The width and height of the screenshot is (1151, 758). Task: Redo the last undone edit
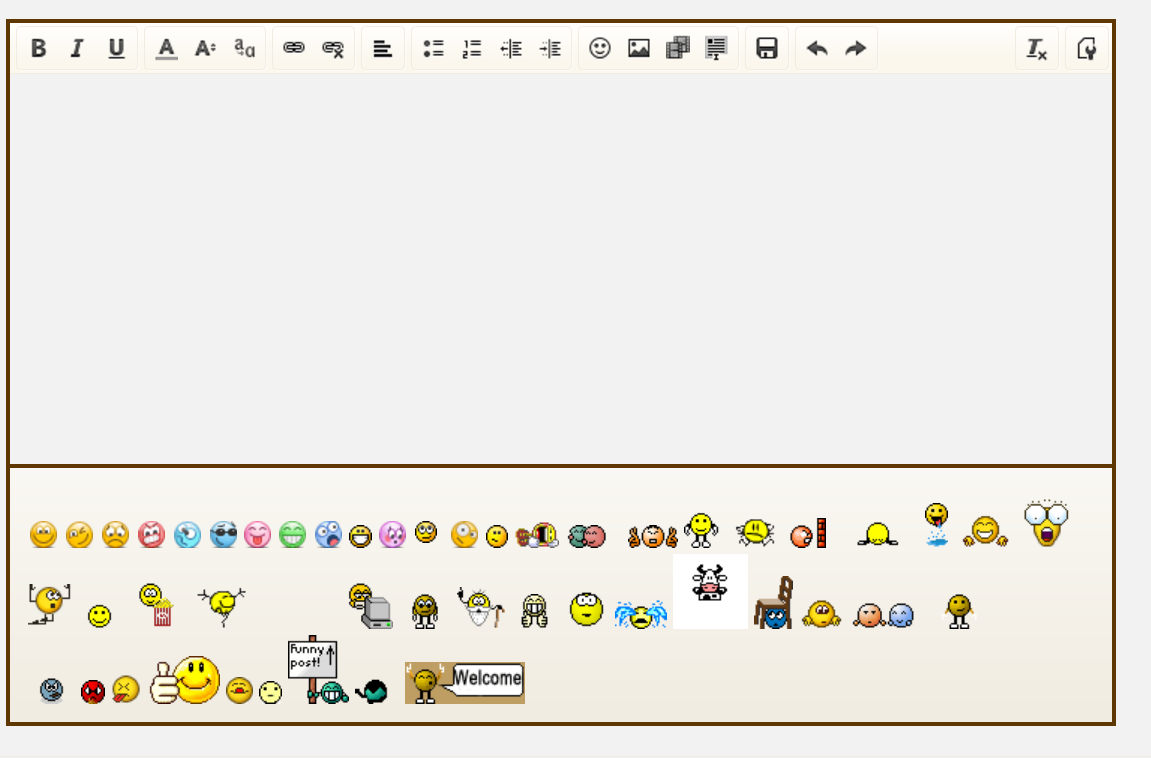[855, 48]
